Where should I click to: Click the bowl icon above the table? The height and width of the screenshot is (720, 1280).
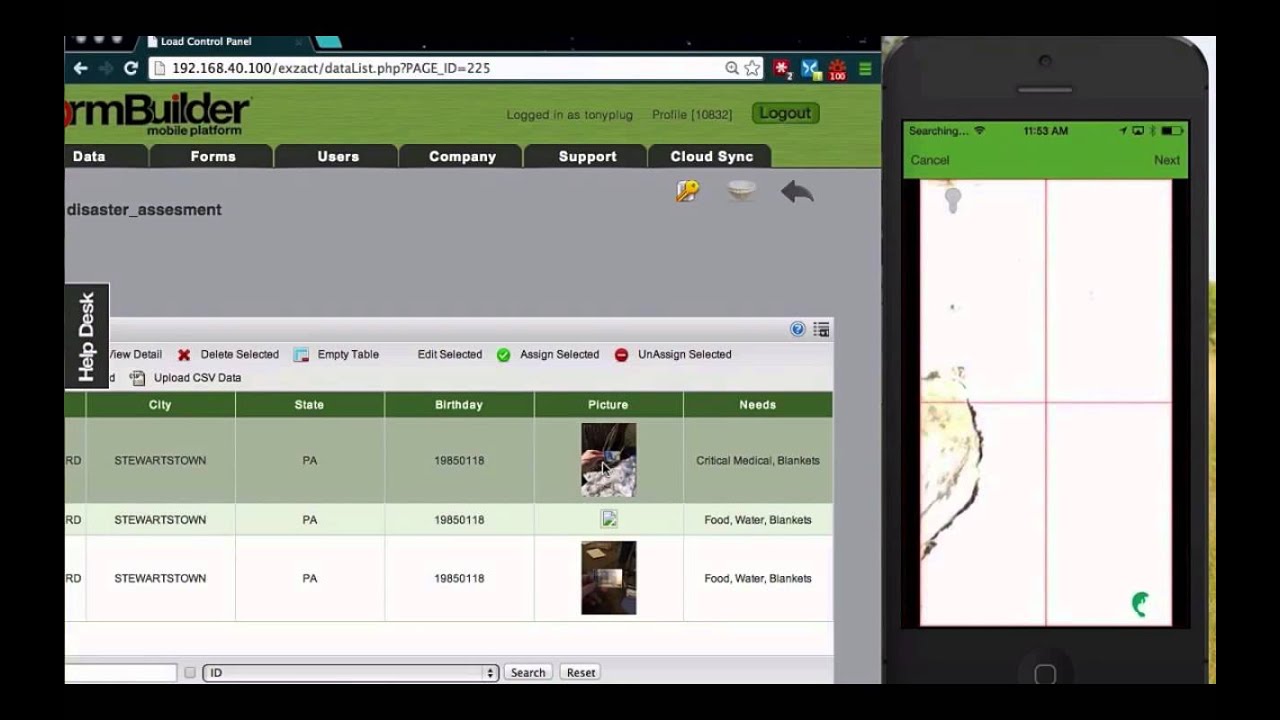point(741,190)
